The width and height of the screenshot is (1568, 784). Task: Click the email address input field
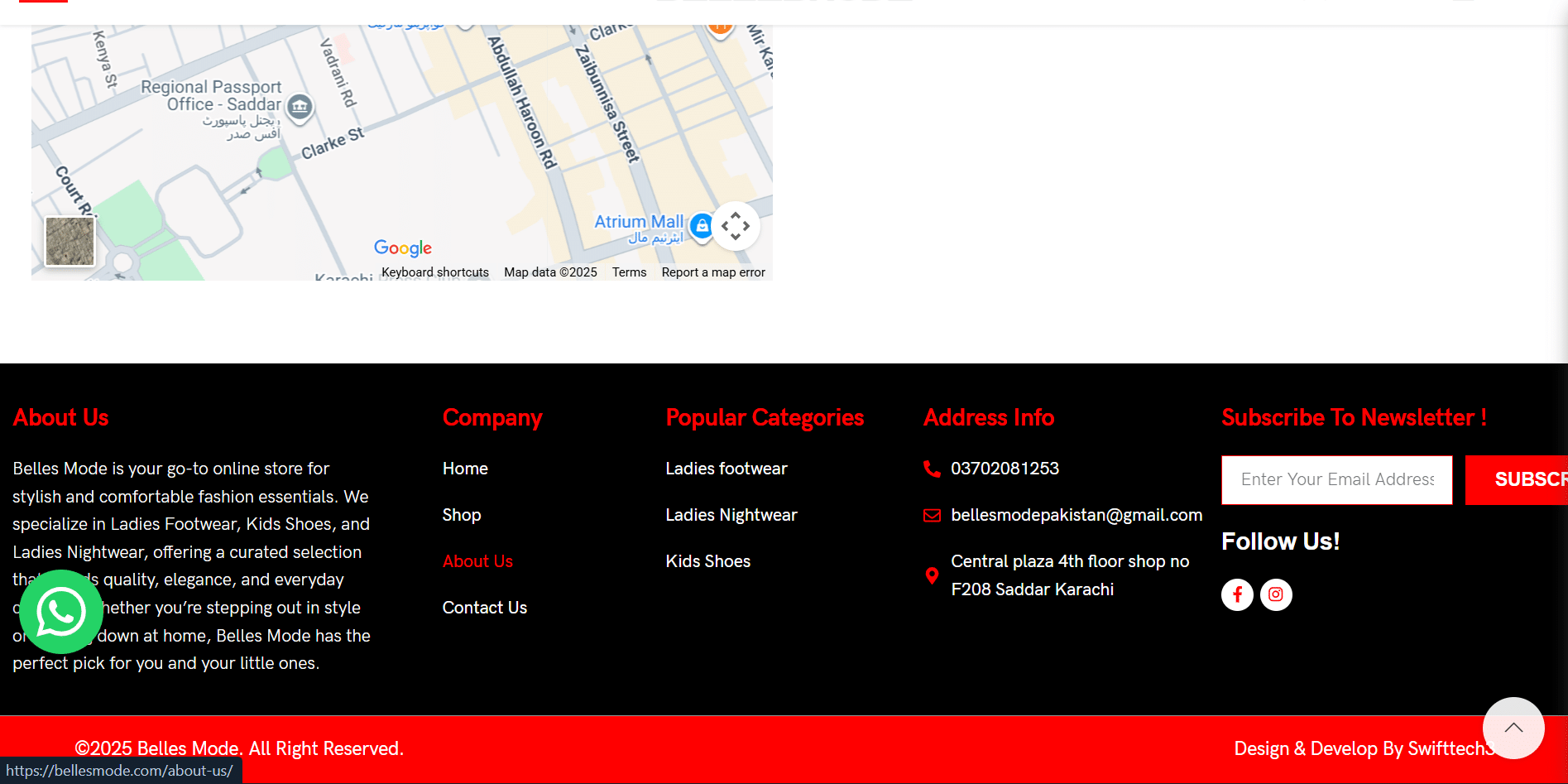(1336, 480)
